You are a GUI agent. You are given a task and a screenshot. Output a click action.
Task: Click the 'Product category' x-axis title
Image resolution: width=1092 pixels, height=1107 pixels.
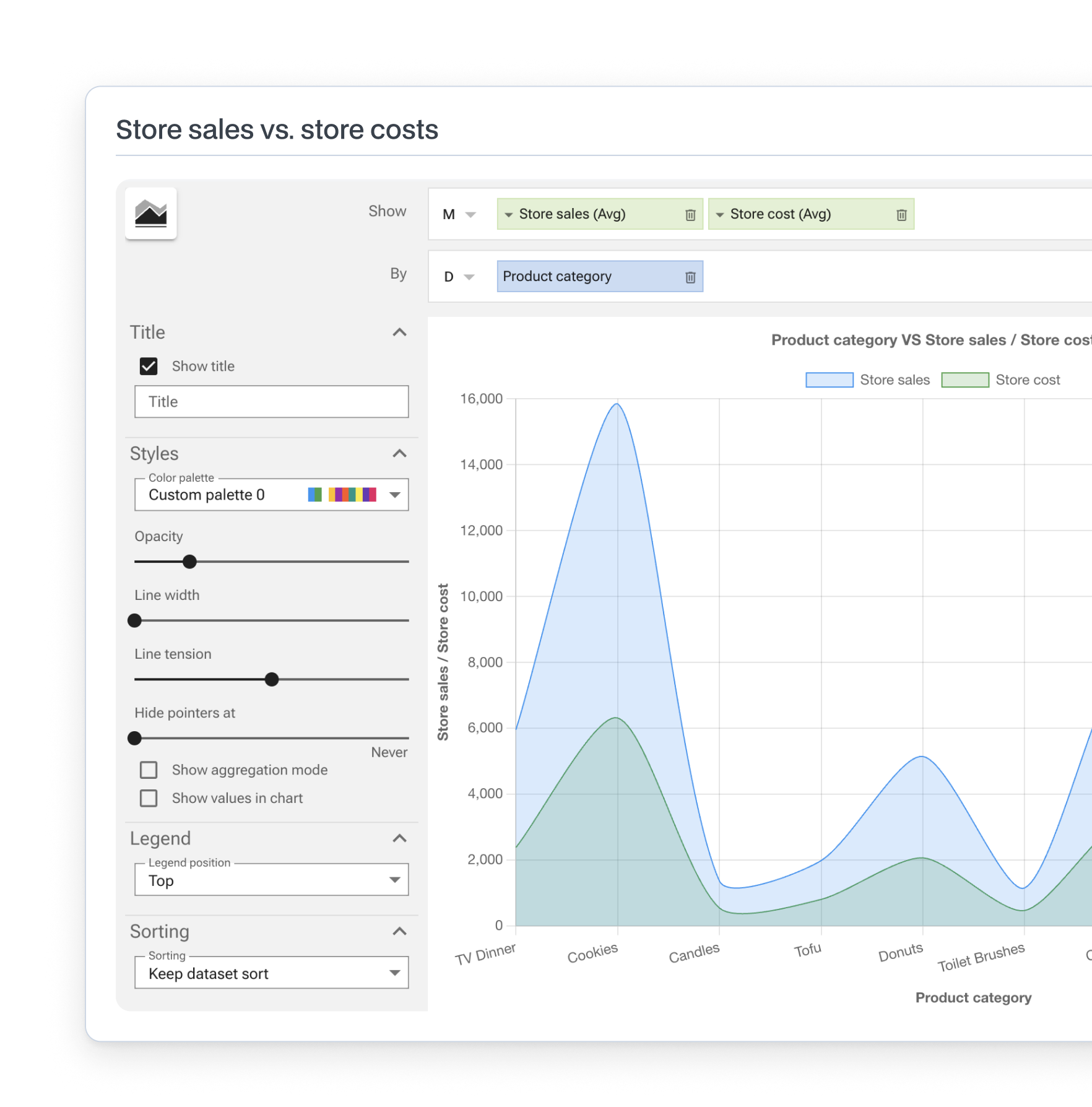point(974,998)
